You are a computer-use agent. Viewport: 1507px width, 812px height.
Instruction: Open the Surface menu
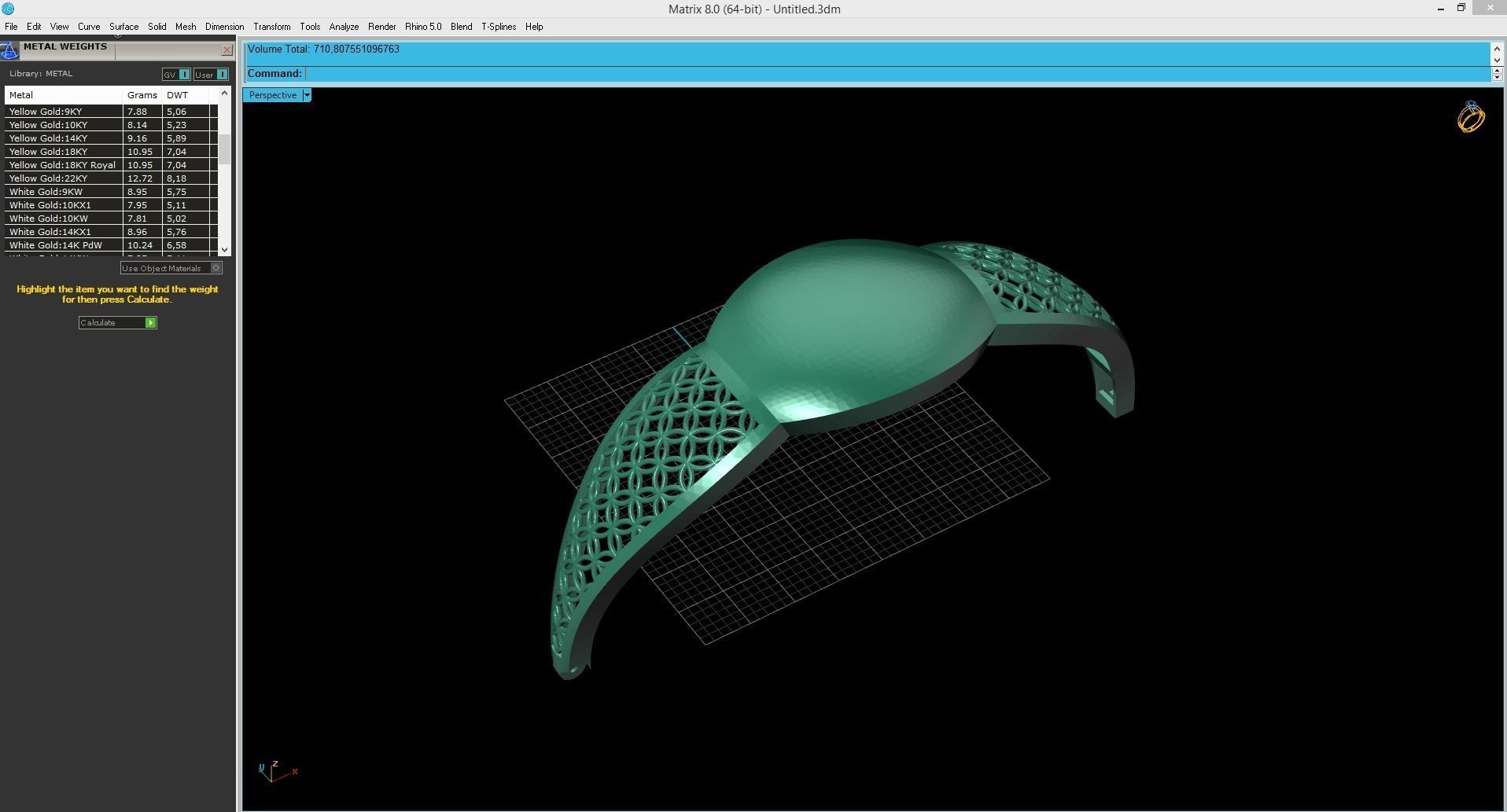pyautogui.click(x=124, y=27)
